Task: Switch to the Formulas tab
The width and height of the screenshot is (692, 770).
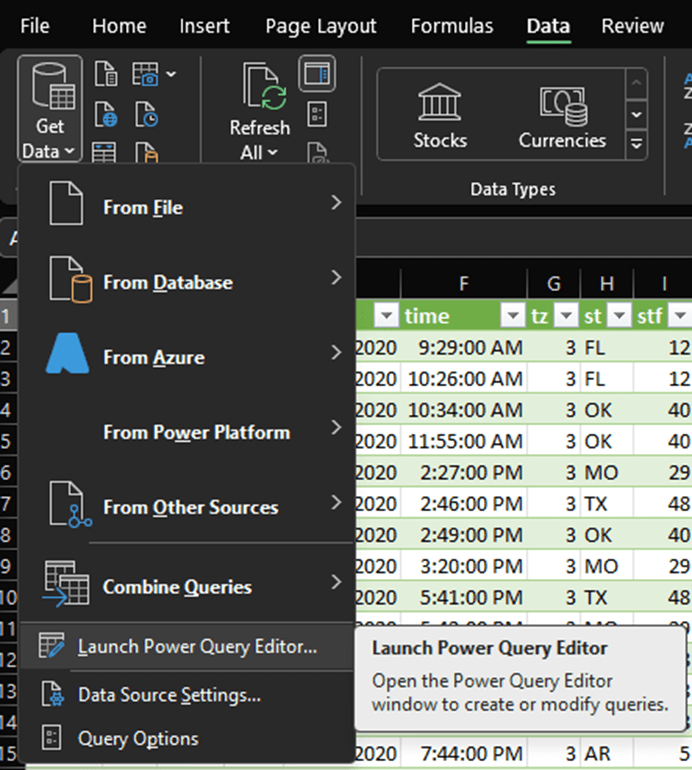Action: pyautogui.click(x=452, y=26)
